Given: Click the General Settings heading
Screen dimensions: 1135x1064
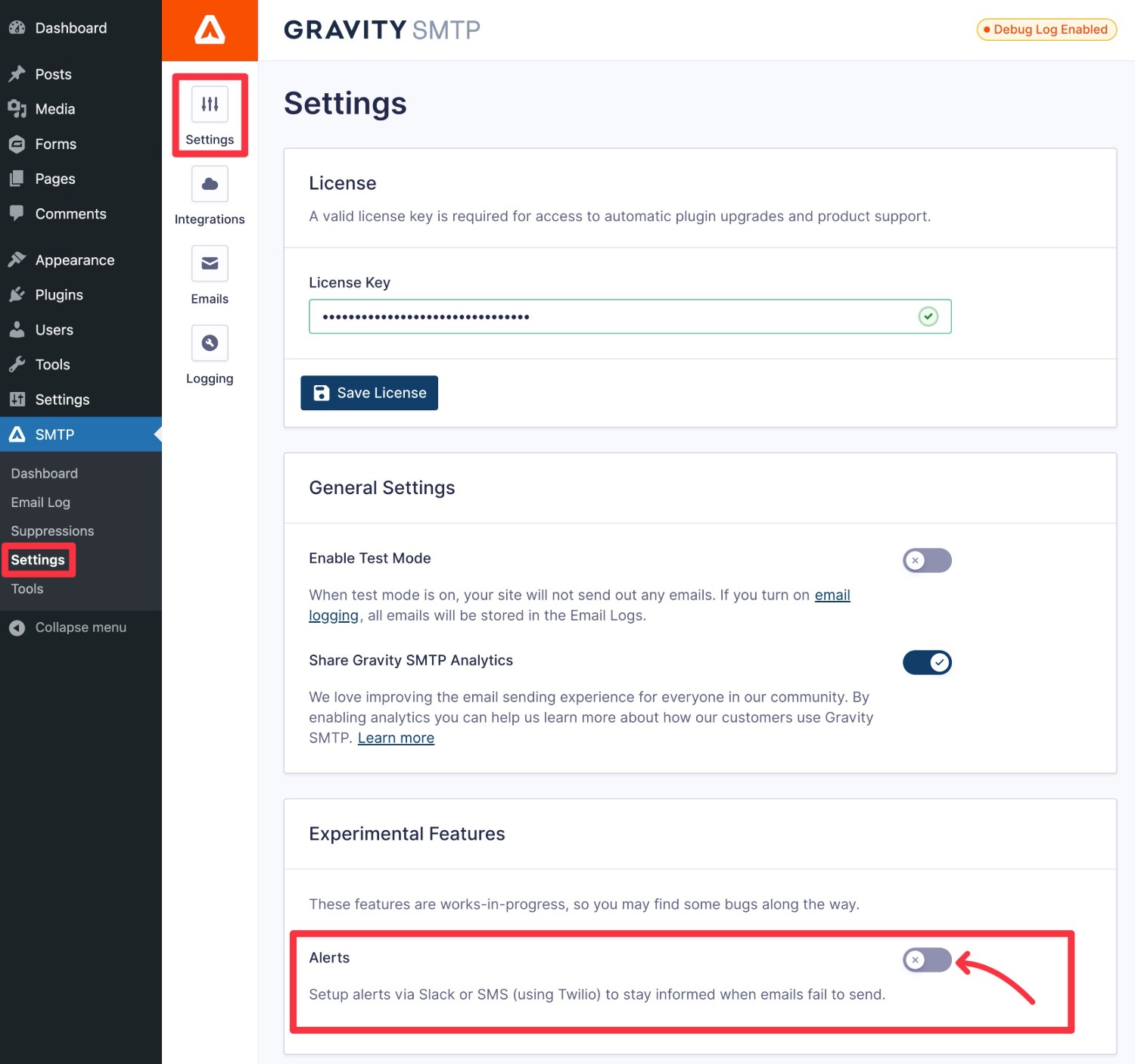Looking at the screenshot, I should coord(382,488).
